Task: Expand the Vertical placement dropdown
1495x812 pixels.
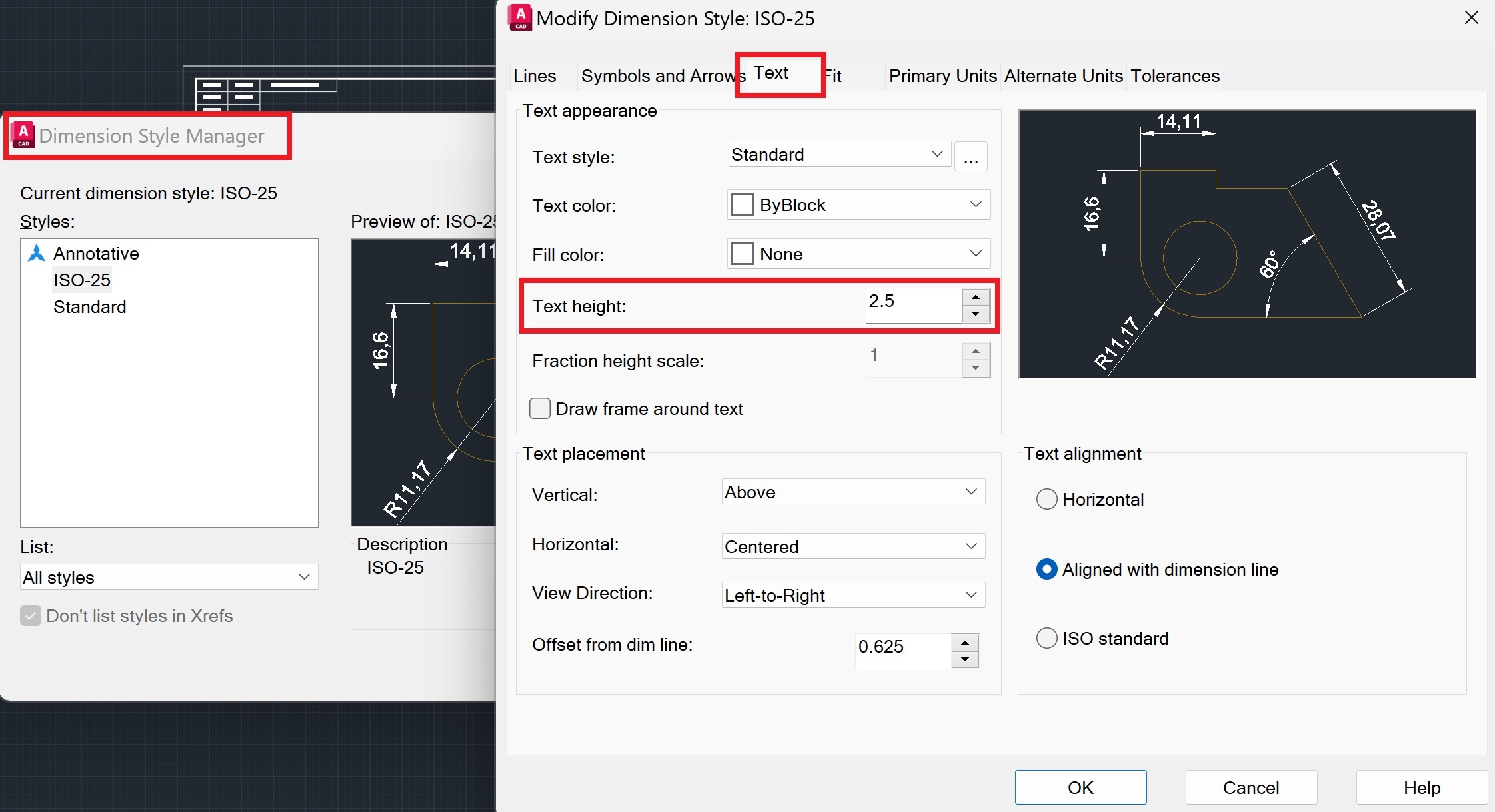Action: (853, 492)
